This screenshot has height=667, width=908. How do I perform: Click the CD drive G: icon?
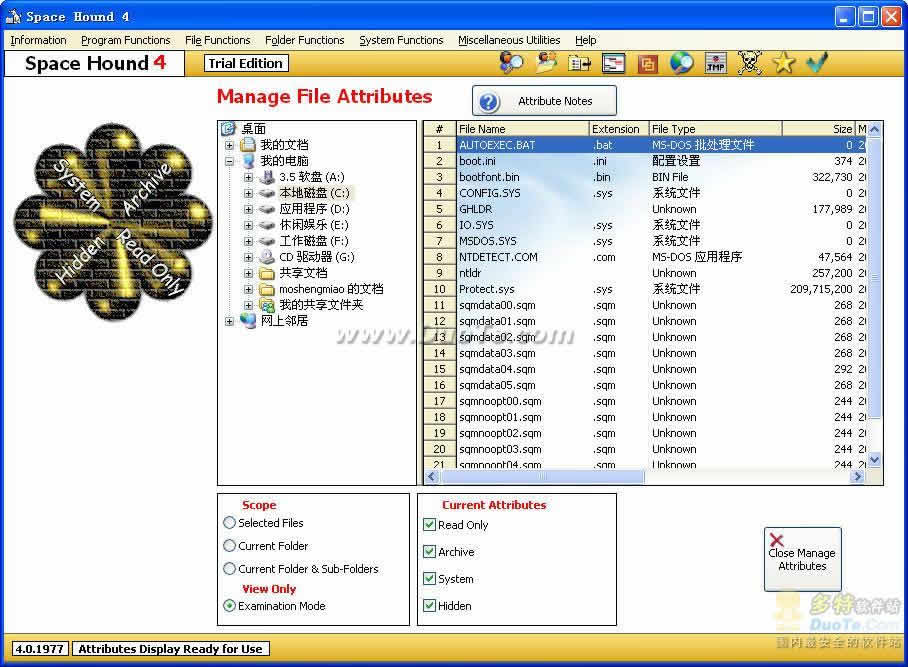267,256
